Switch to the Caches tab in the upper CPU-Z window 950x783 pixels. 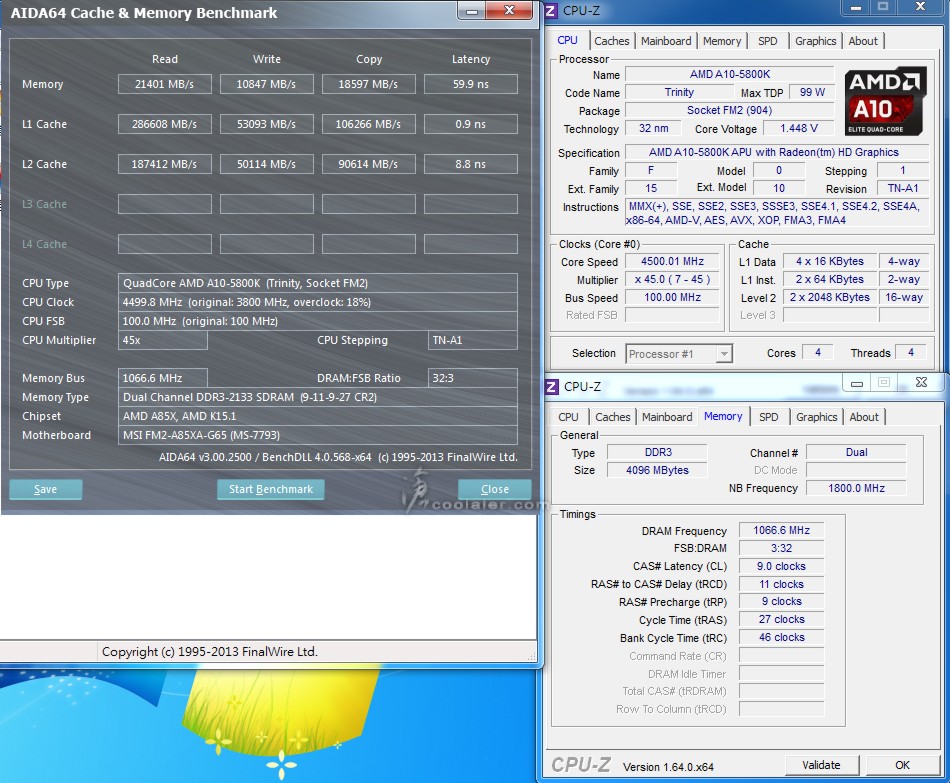point(611,41)
